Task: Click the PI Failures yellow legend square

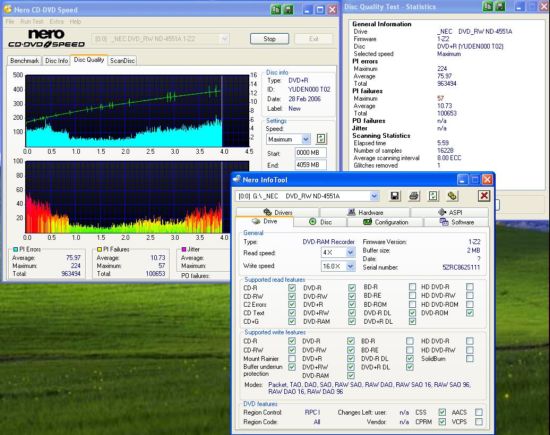Action: (100, 249)
